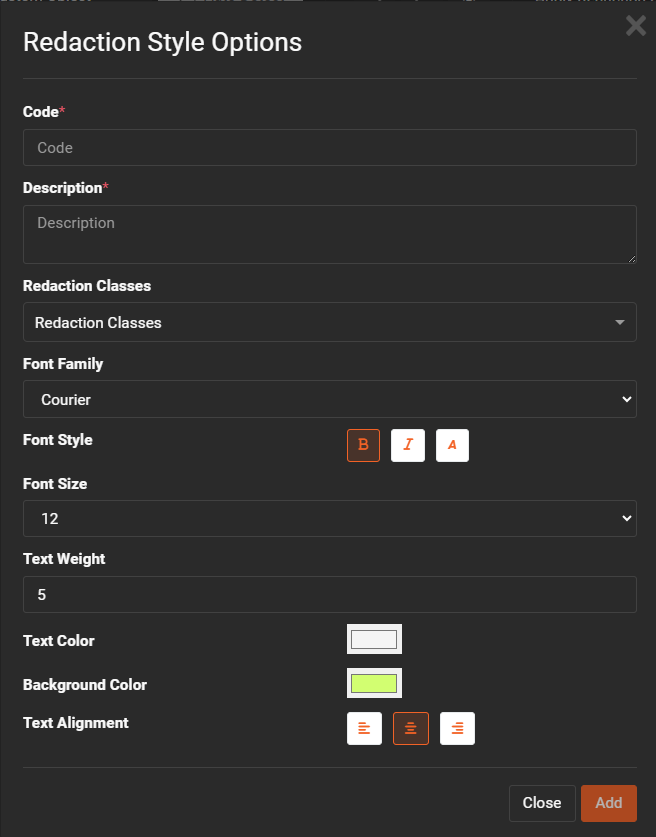The width and height of the screenshot is (656, 837).
Task: Click the Text Weight field
Action: (x=329, y=595)
